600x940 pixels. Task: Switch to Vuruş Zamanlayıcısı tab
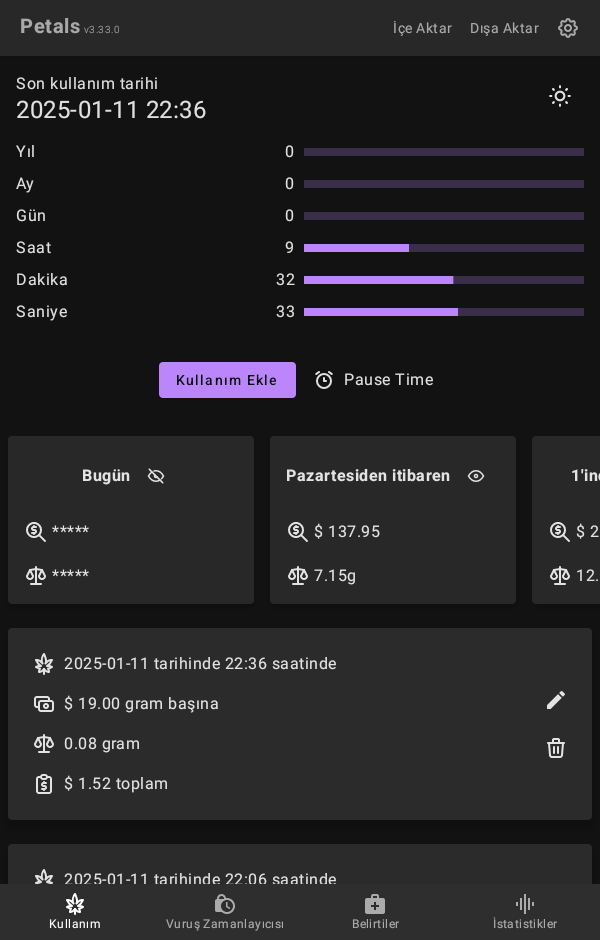coord(225,912)
